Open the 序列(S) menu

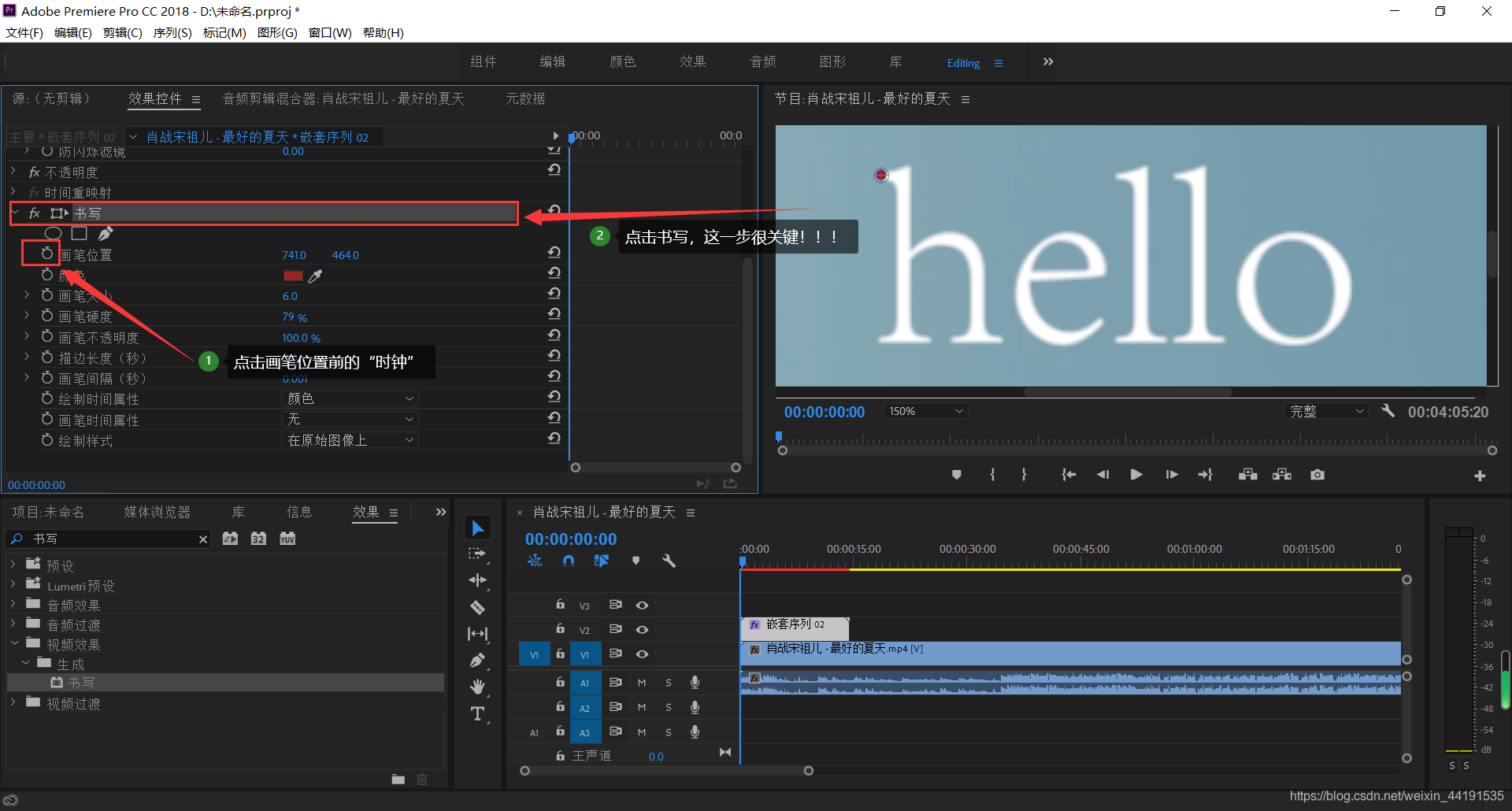click(172, 32)
